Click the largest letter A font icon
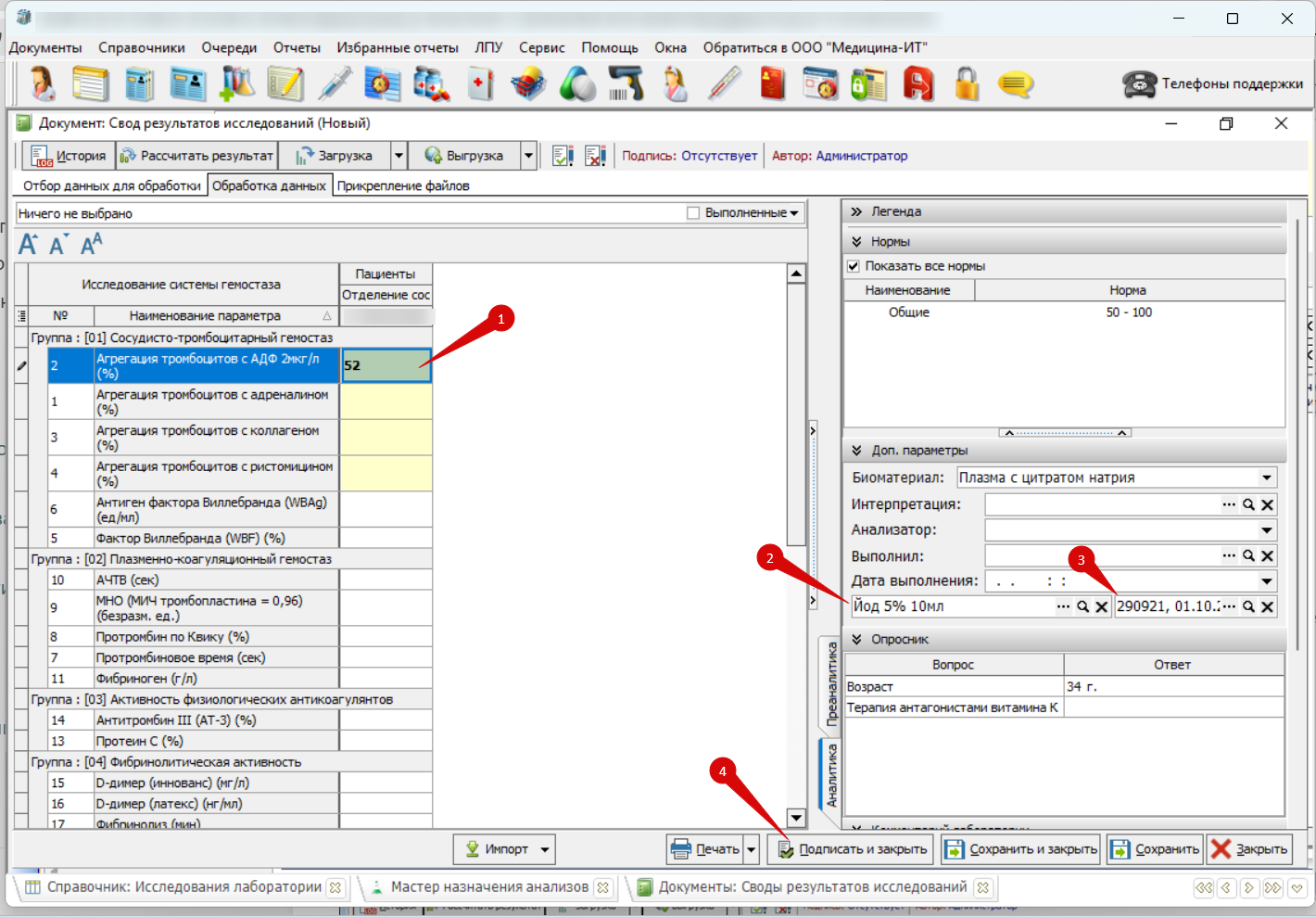The height and width of the screenshot is (917, 1316). (29, 244)
